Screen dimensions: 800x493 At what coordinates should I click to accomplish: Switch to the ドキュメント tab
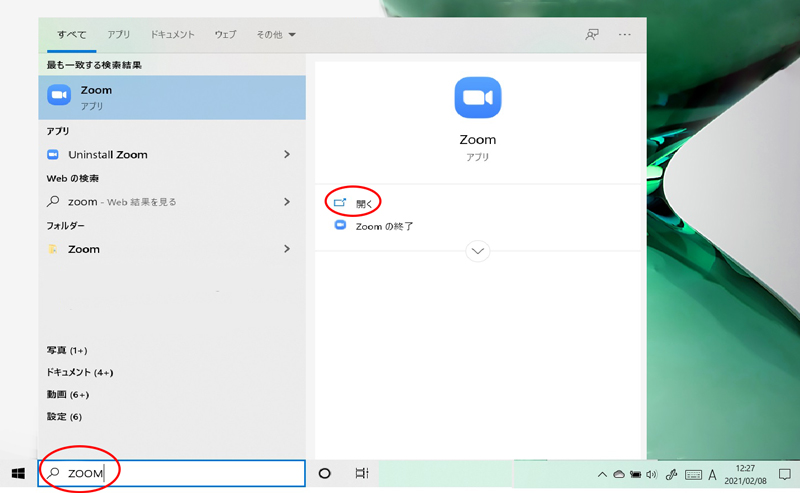click(x=172, y=34)
